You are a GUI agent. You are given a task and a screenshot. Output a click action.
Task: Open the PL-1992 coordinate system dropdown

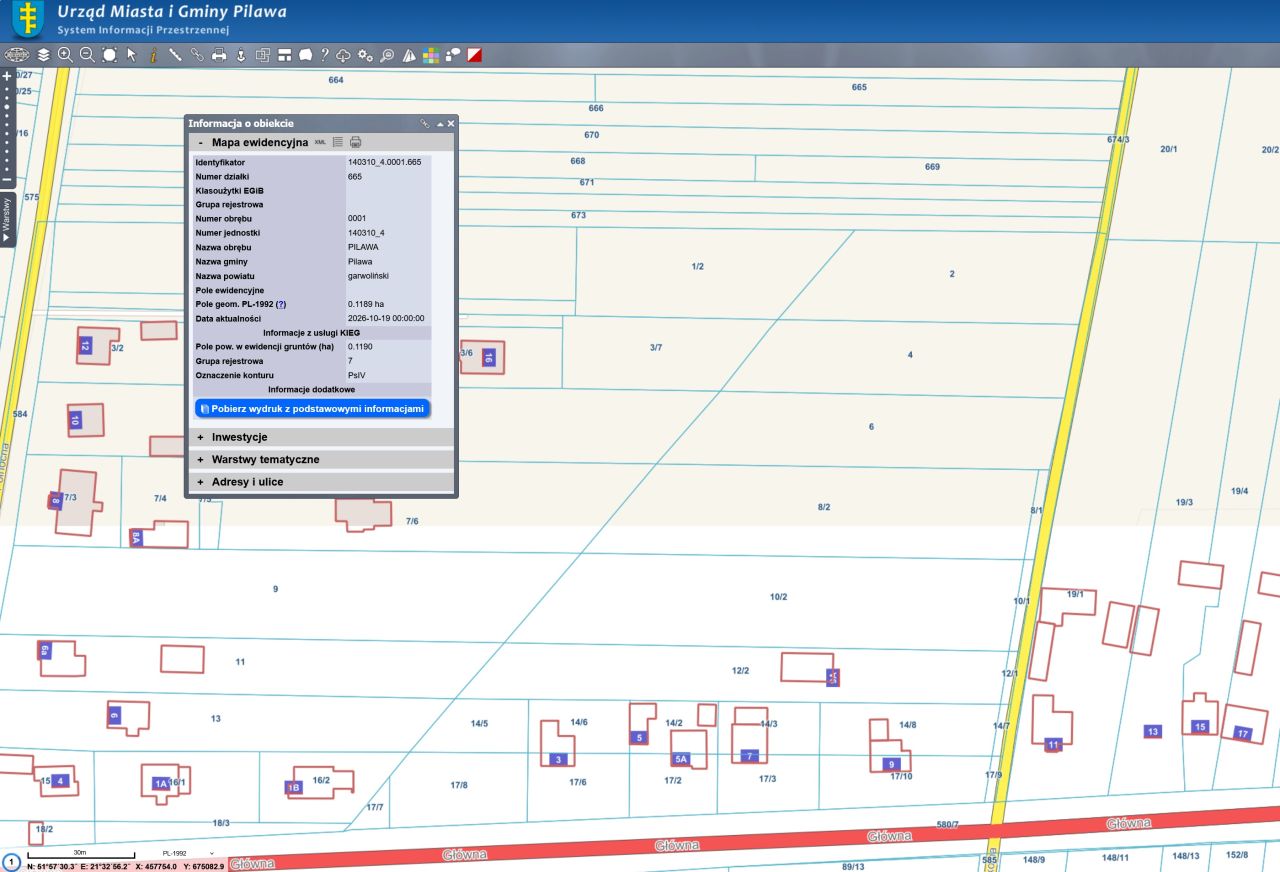[x=189, y=853]
